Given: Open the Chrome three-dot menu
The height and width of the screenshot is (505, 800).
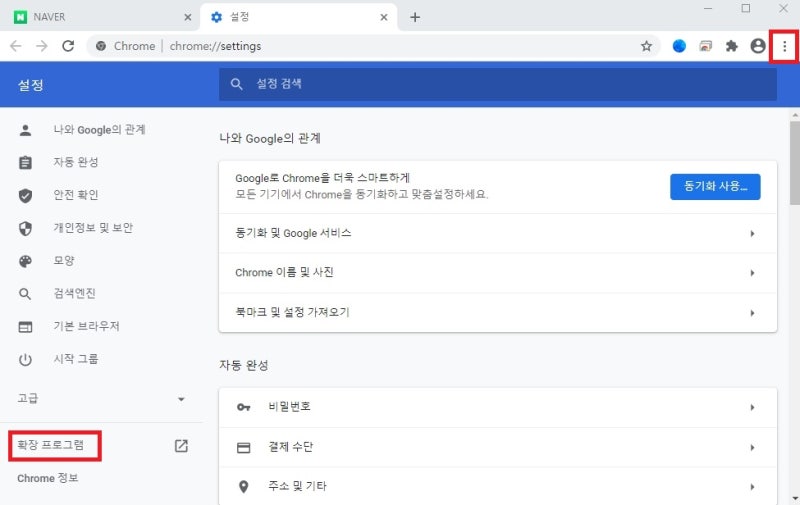Looking at the screenshot, I should [x=784, y=46].
